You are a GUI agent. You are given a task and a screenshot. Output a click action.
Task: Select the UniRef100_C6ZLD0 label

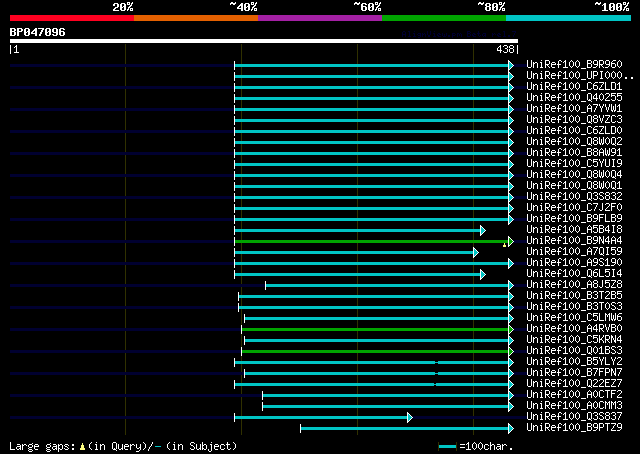574,130
